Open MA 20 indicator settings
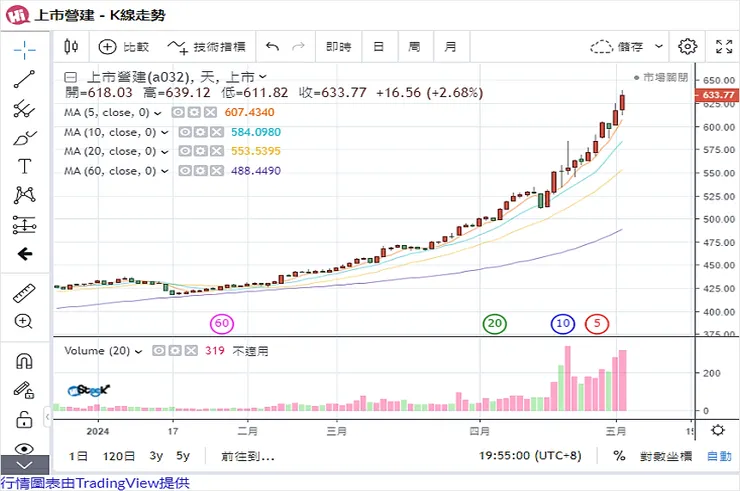This screenshot has width=740, height=491. coord(201,151)
